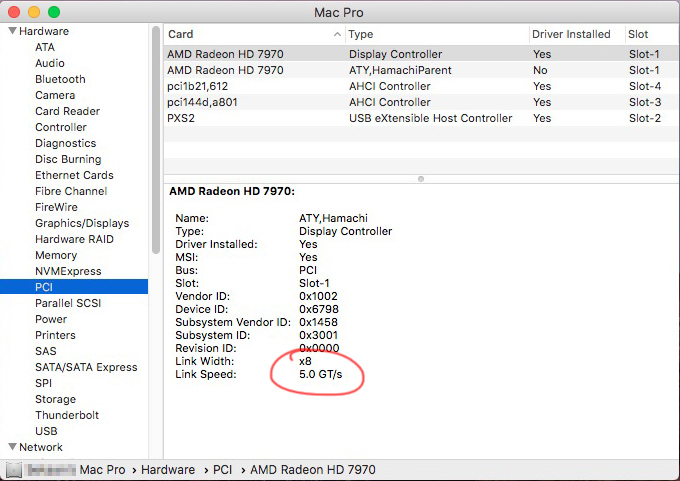Click the Network category label
The image size is (680, 481).
coord(41,447)
